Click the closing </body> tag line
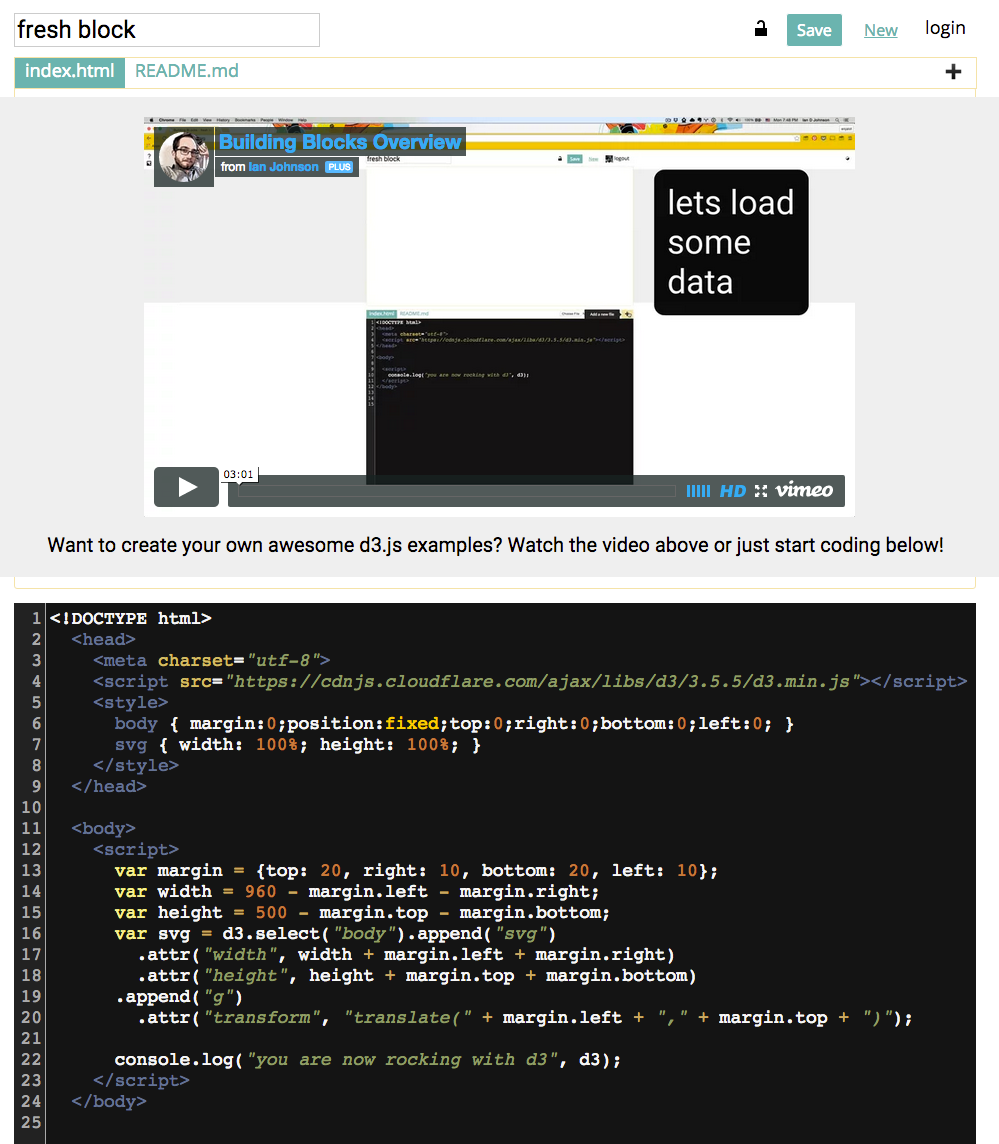This screenshot has height=1144, width=999. (109, 1102)
